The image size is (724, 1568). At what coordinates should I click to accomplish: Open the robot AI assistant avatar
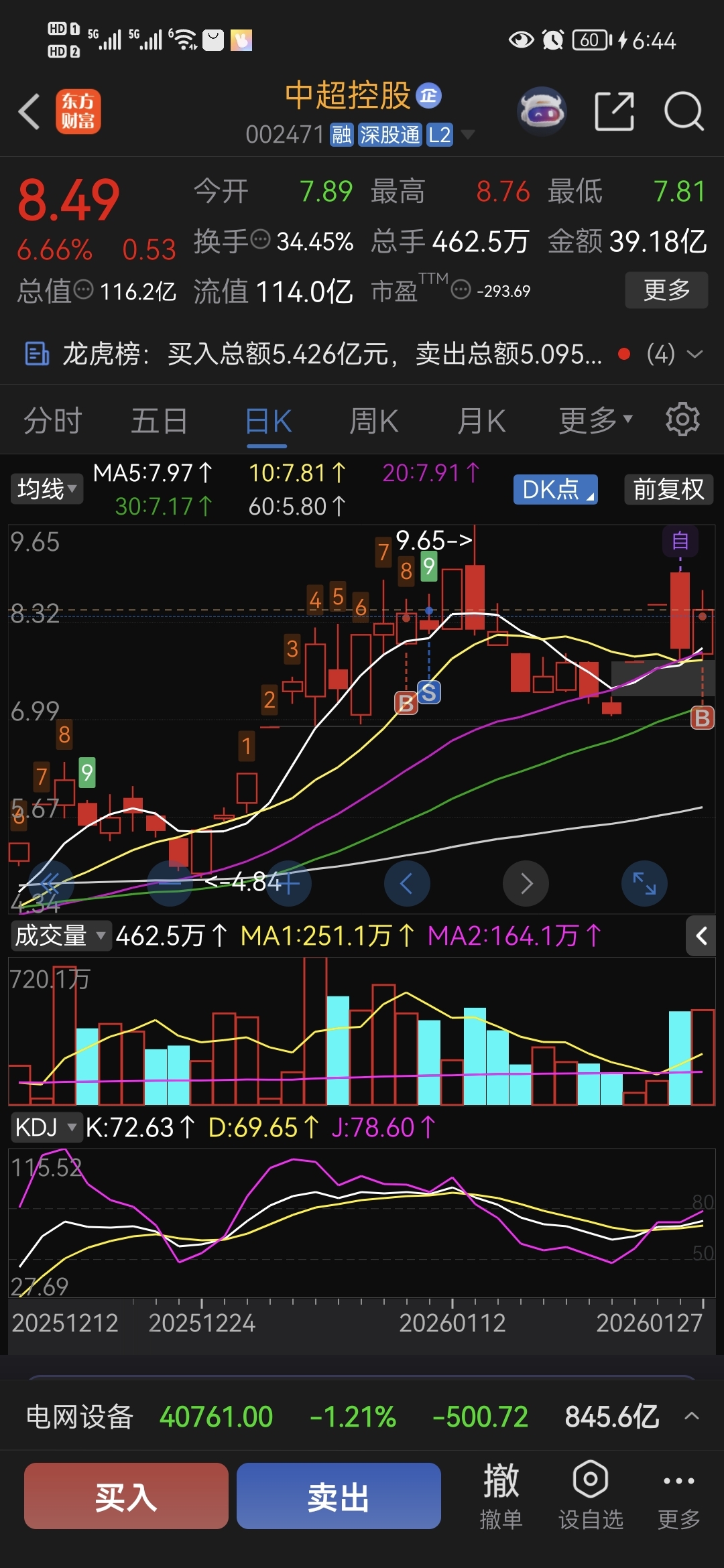[542, 111]
